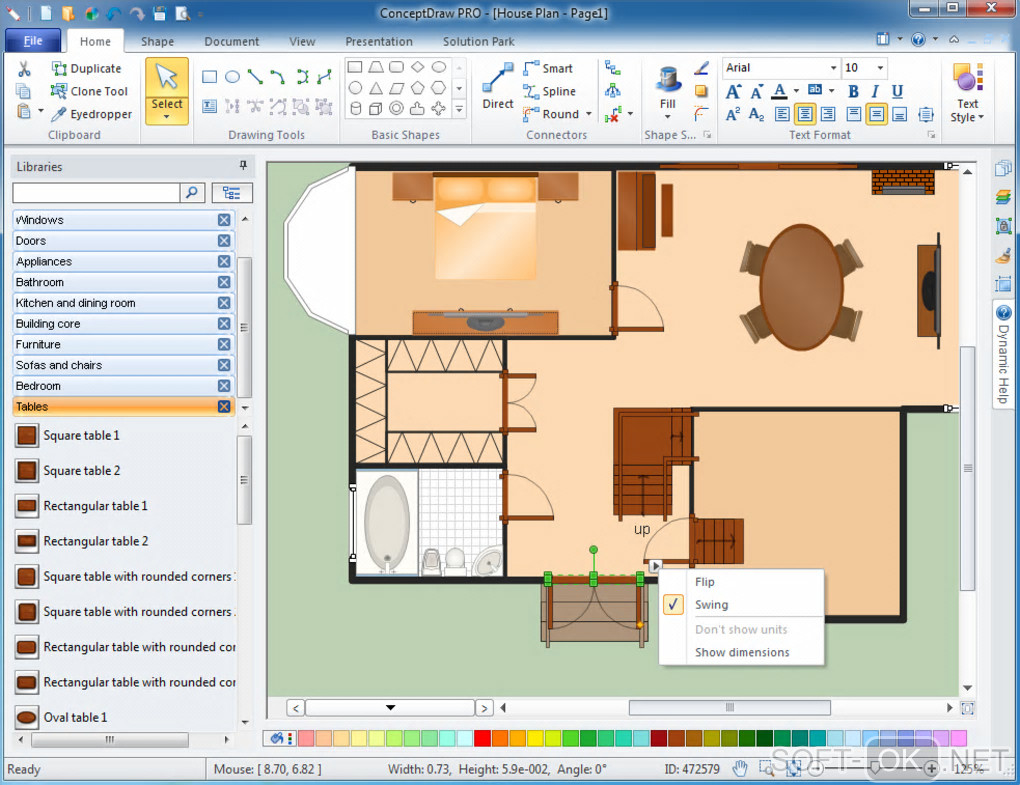Insert a triangle basic shape

376,88
